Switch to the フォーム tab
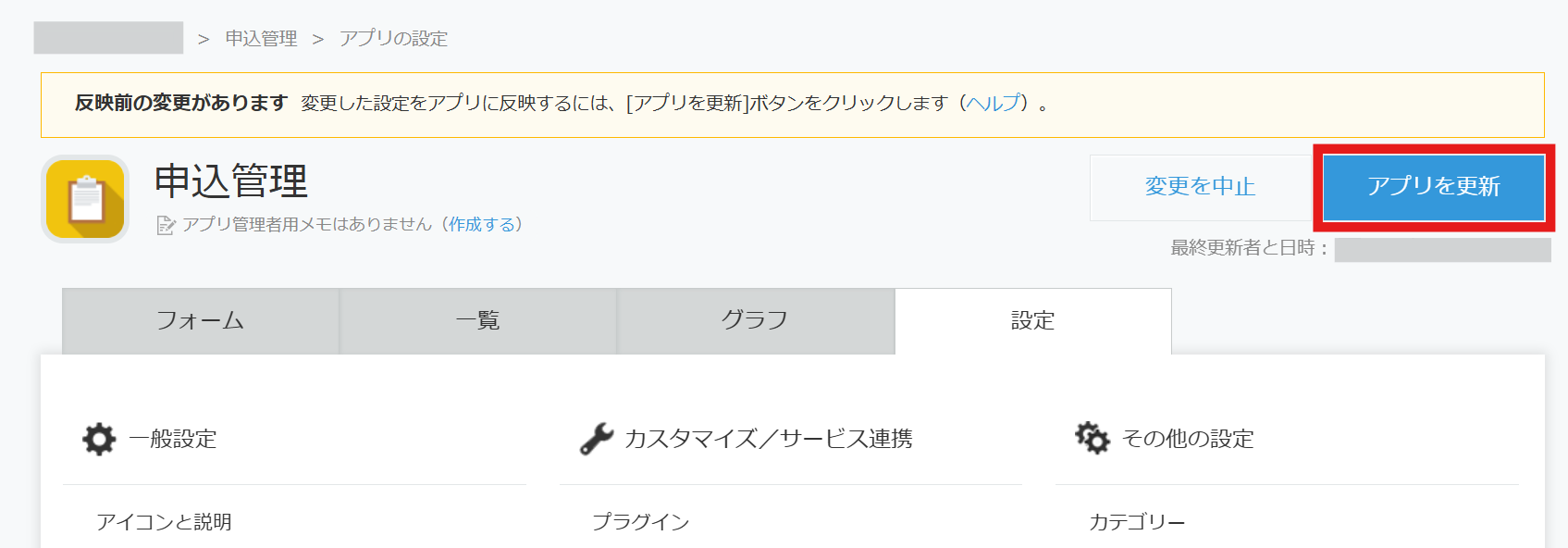This screenshot has height=548, width=1568. [x=201, y=320]
